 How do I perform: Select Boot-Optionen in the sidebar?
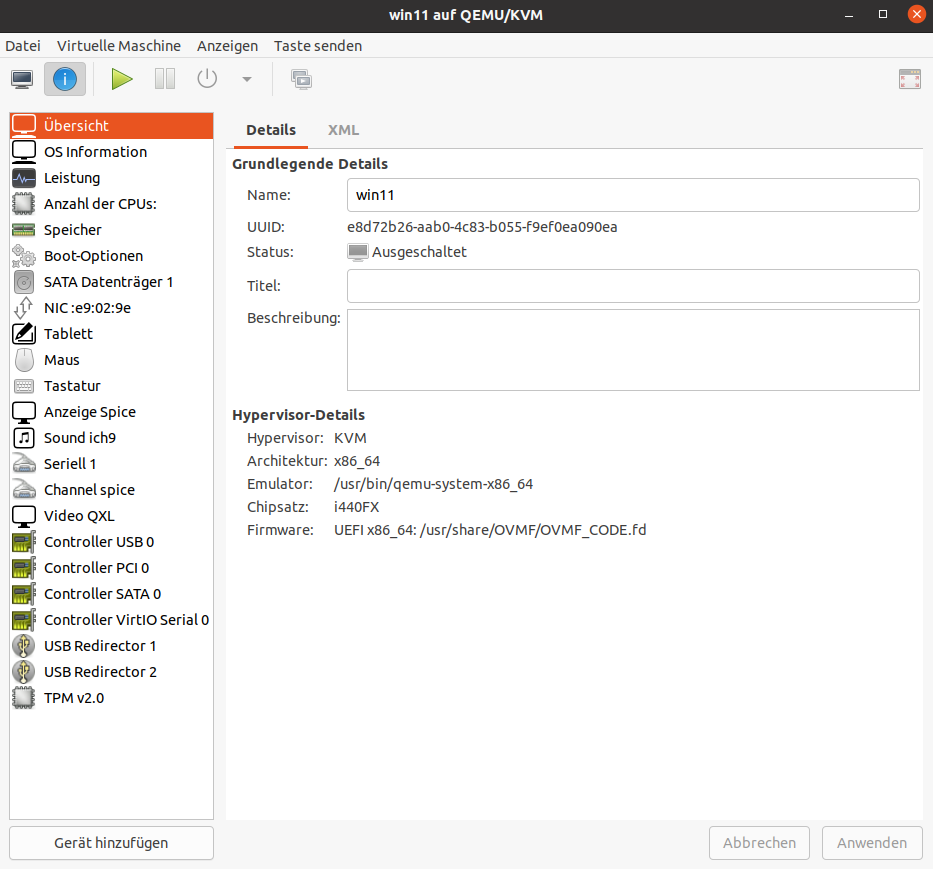coord(93,256)
